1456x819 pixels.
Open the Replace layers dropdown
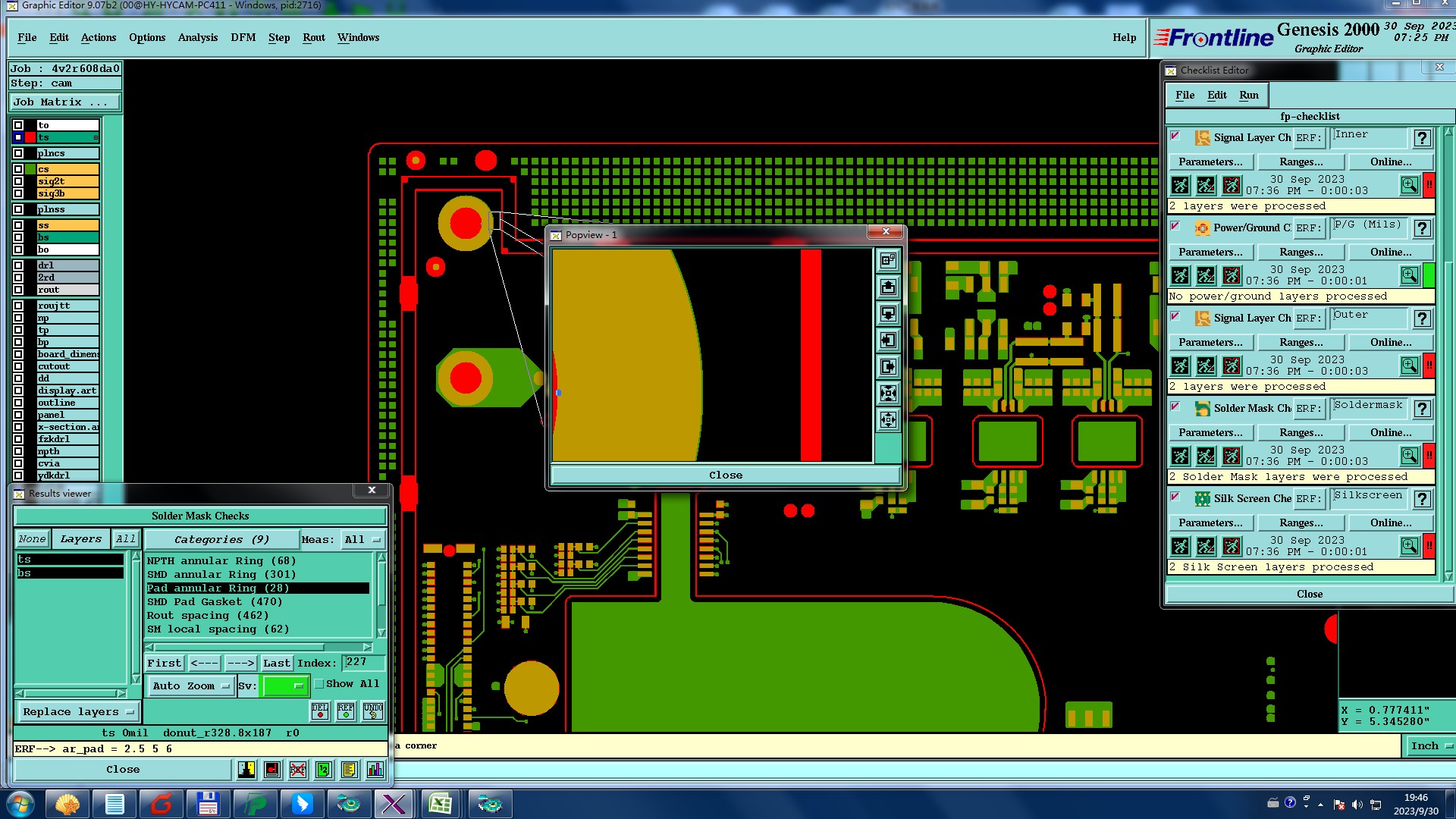[x=77, y=712]
